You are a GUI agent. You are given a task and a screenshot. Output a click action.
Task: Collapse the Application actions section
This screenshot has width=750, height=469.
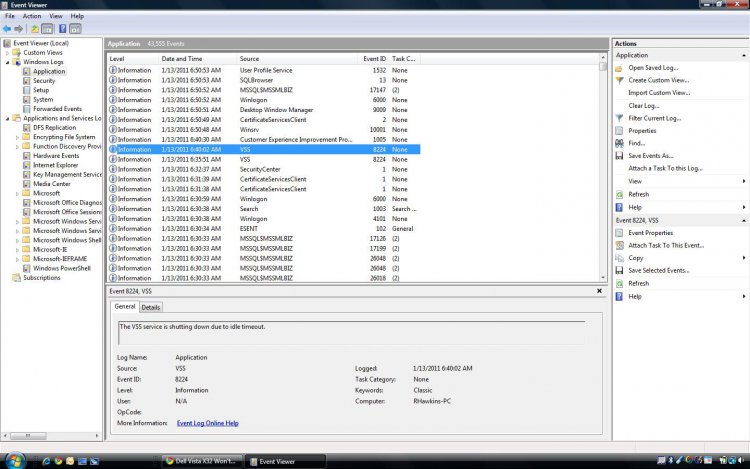click(744, 55)
